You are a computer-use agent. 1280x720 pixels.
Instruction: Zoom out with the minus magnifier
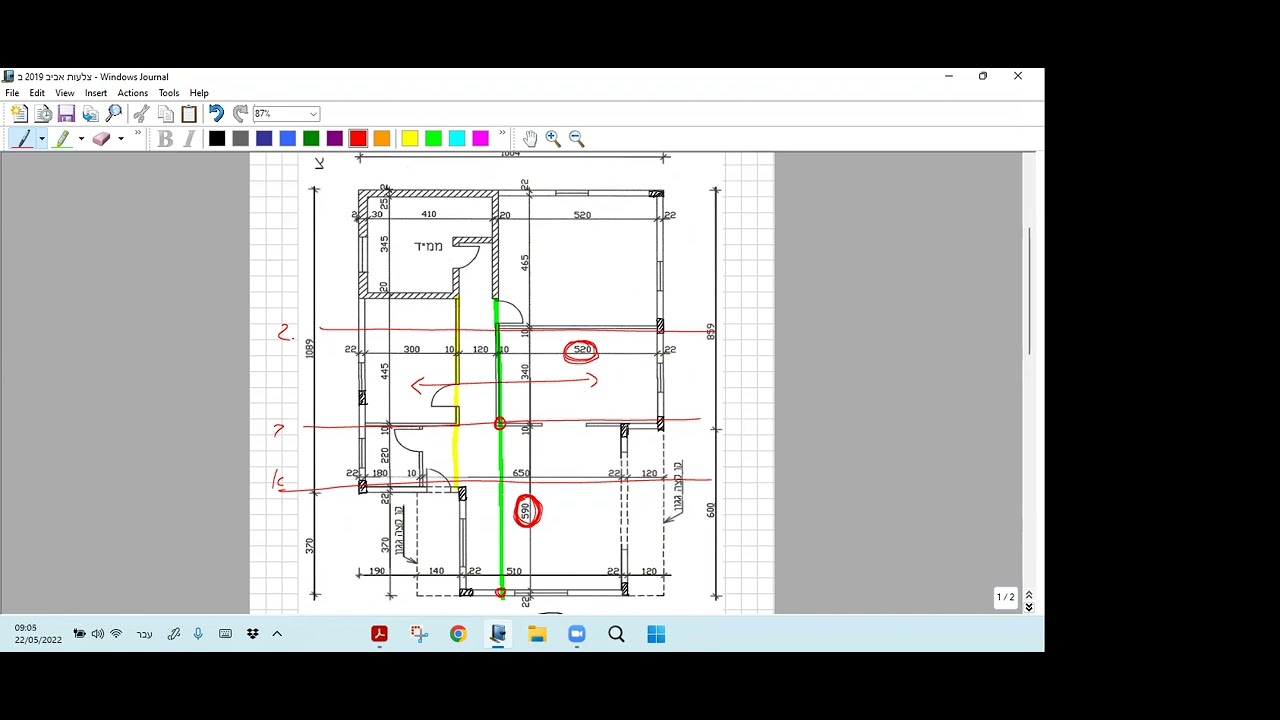click(x=576, y=139)
